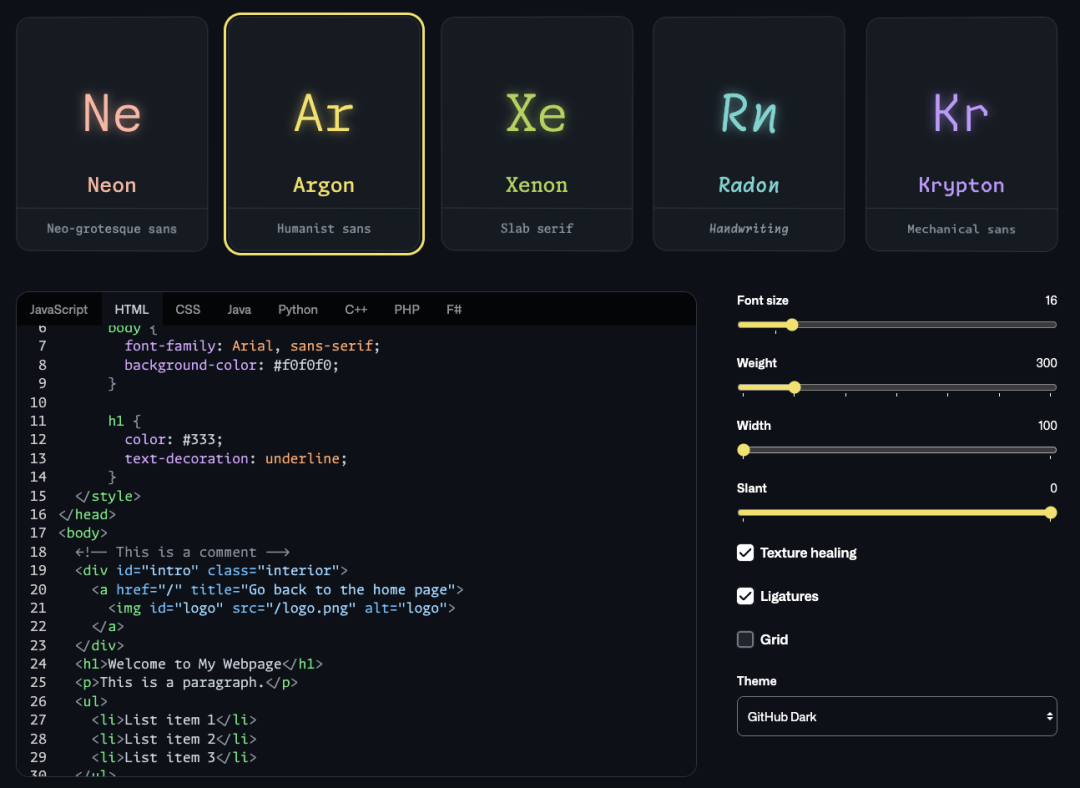
Task: Disable the Texture healing checkbox
Action: pos(745,552)
